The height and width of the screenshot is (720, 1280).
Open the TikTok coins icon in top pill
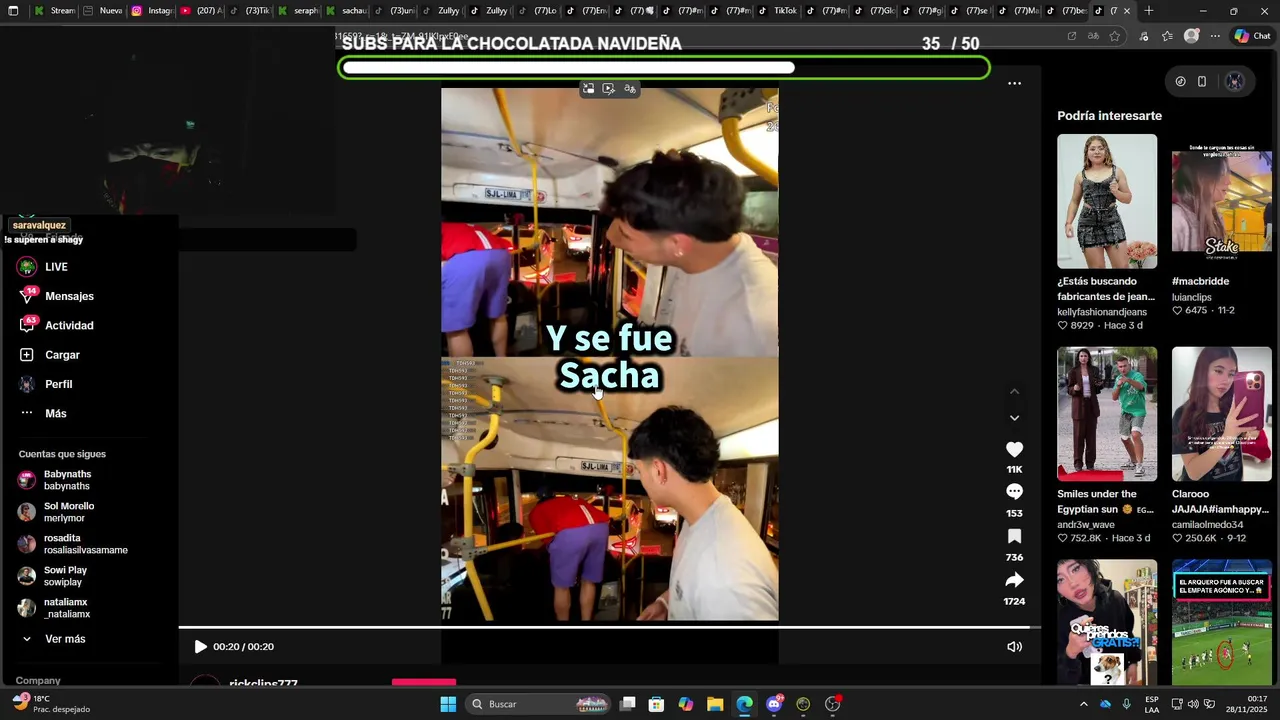[x=1180, y=82]
